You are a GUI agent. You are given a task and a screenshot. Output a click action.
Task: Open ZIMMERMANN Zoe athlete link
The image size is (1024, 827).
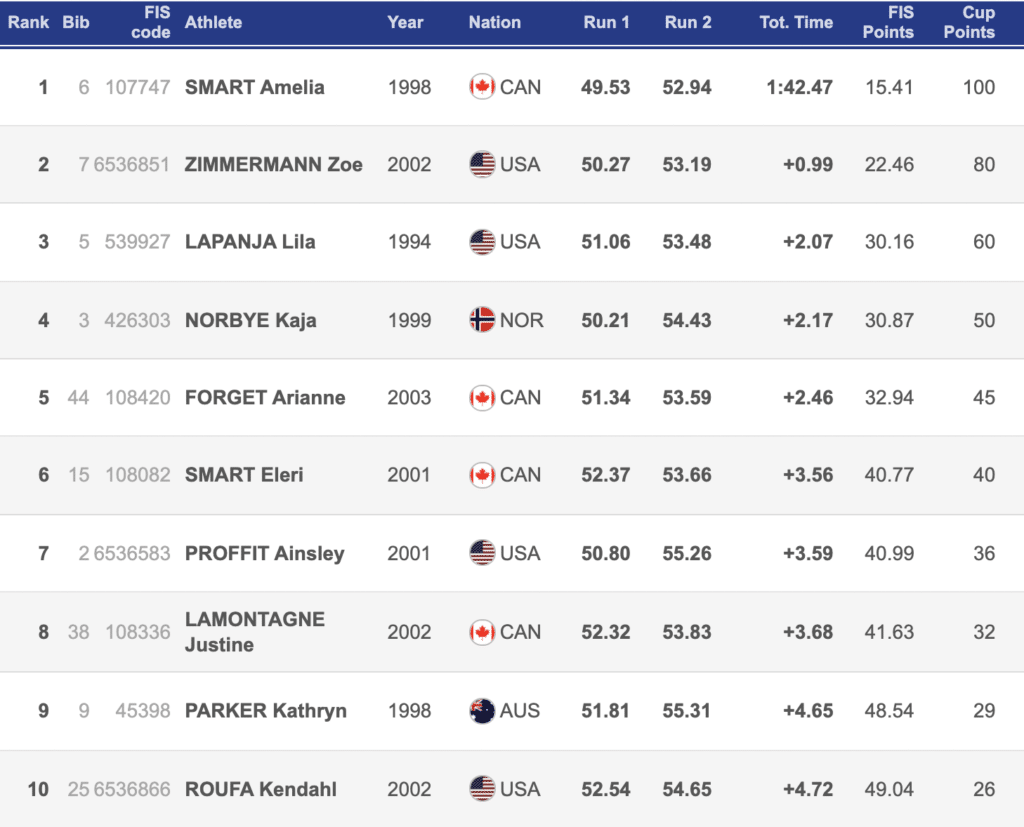click(274, 164)
